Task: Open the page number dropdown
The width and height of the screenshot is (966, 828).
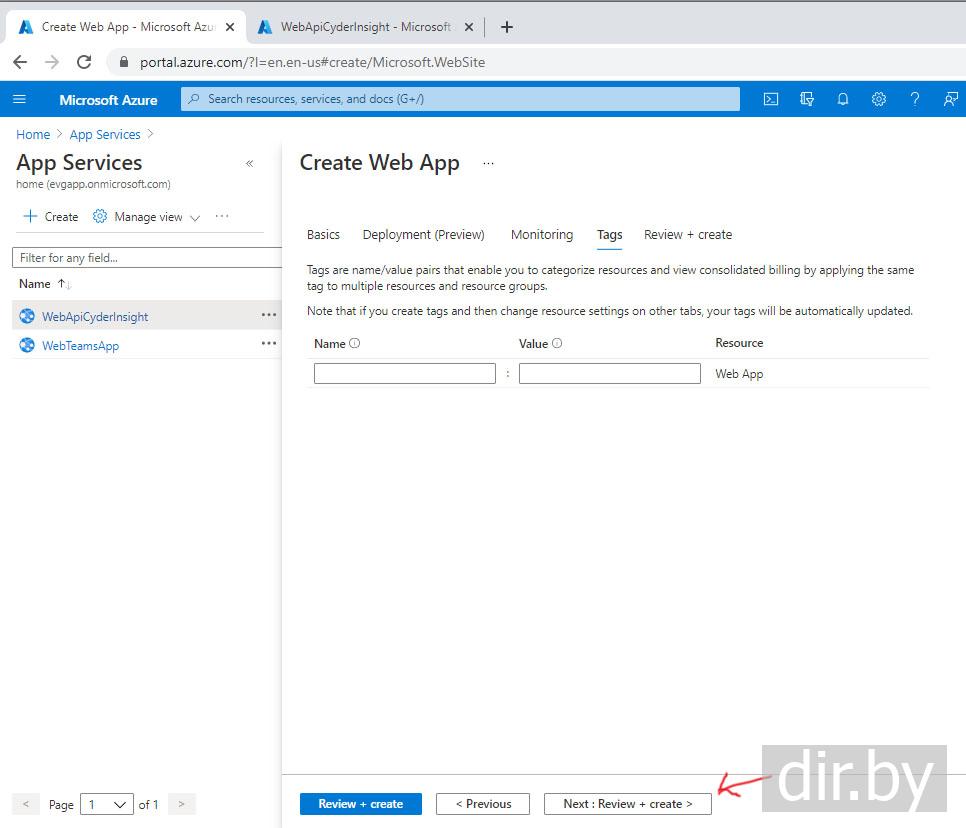Action: pos(108,804)
